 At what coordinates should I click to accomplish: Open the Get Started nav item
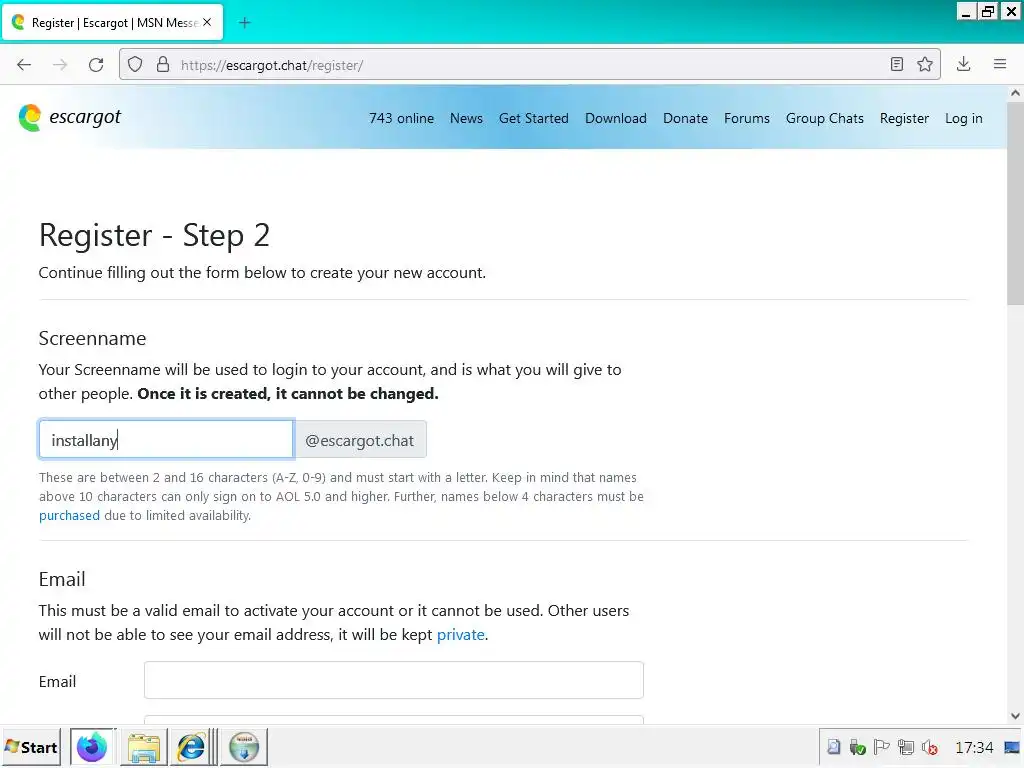pyautogui.click(x=534, y=118)
